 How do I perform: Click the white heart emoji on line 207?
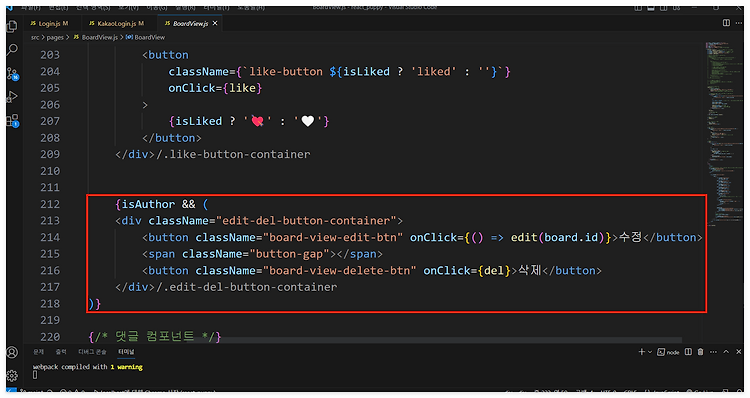[308, 122]
